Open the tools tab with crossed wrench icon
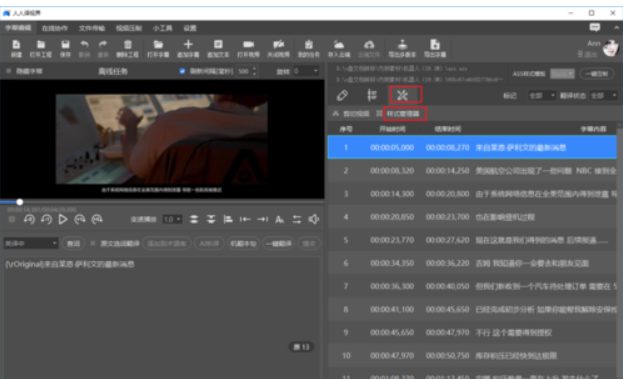 point(403,95)
